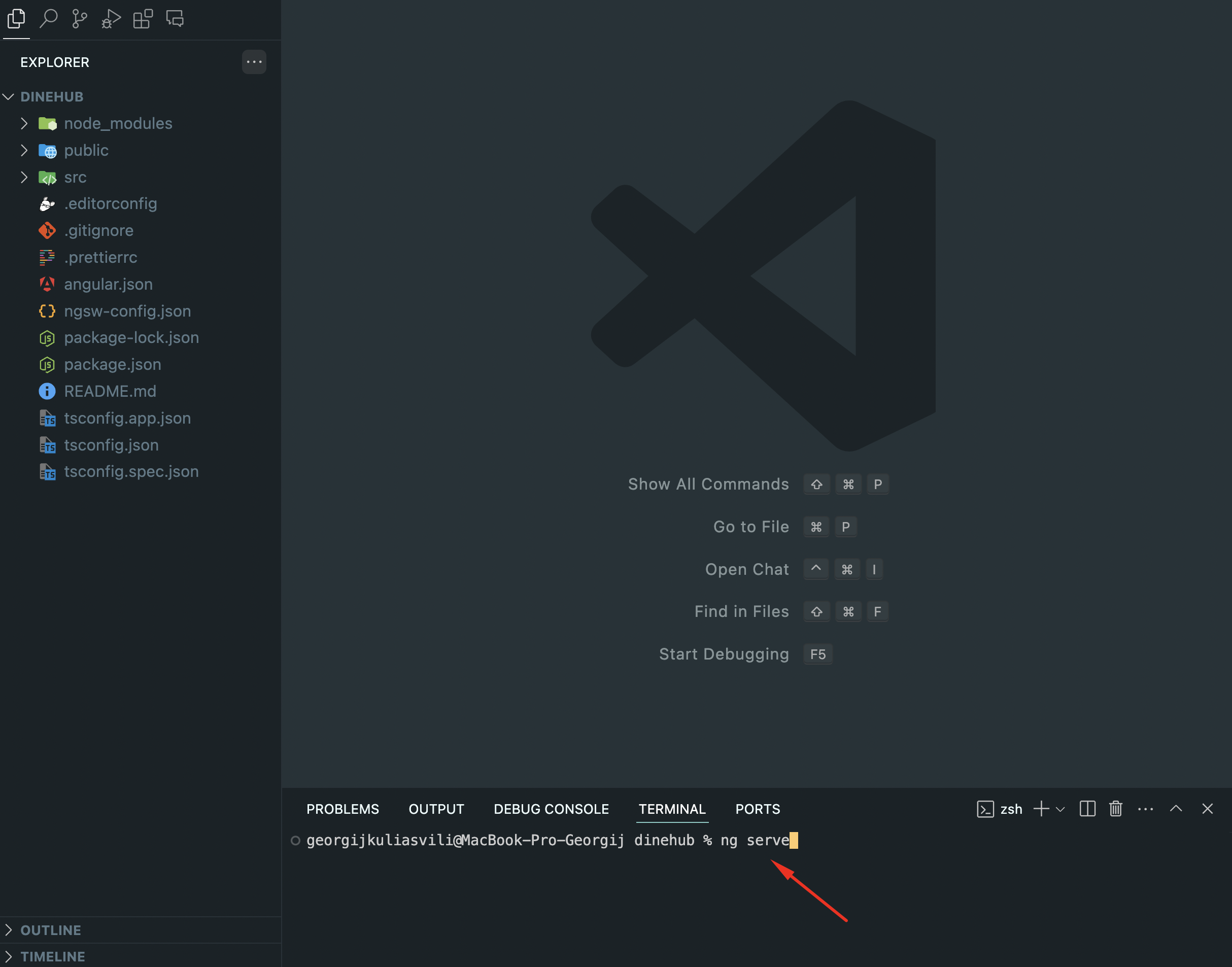Click the Start Debugging hint
Image resolution: width=1232 pixels, height=967 pixels.
(724, 654)
